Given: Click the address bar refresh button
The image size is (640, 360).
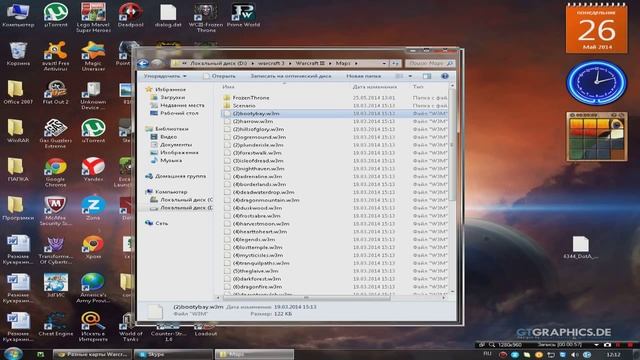Looking at the screenshot, I should tap(396, 63).
